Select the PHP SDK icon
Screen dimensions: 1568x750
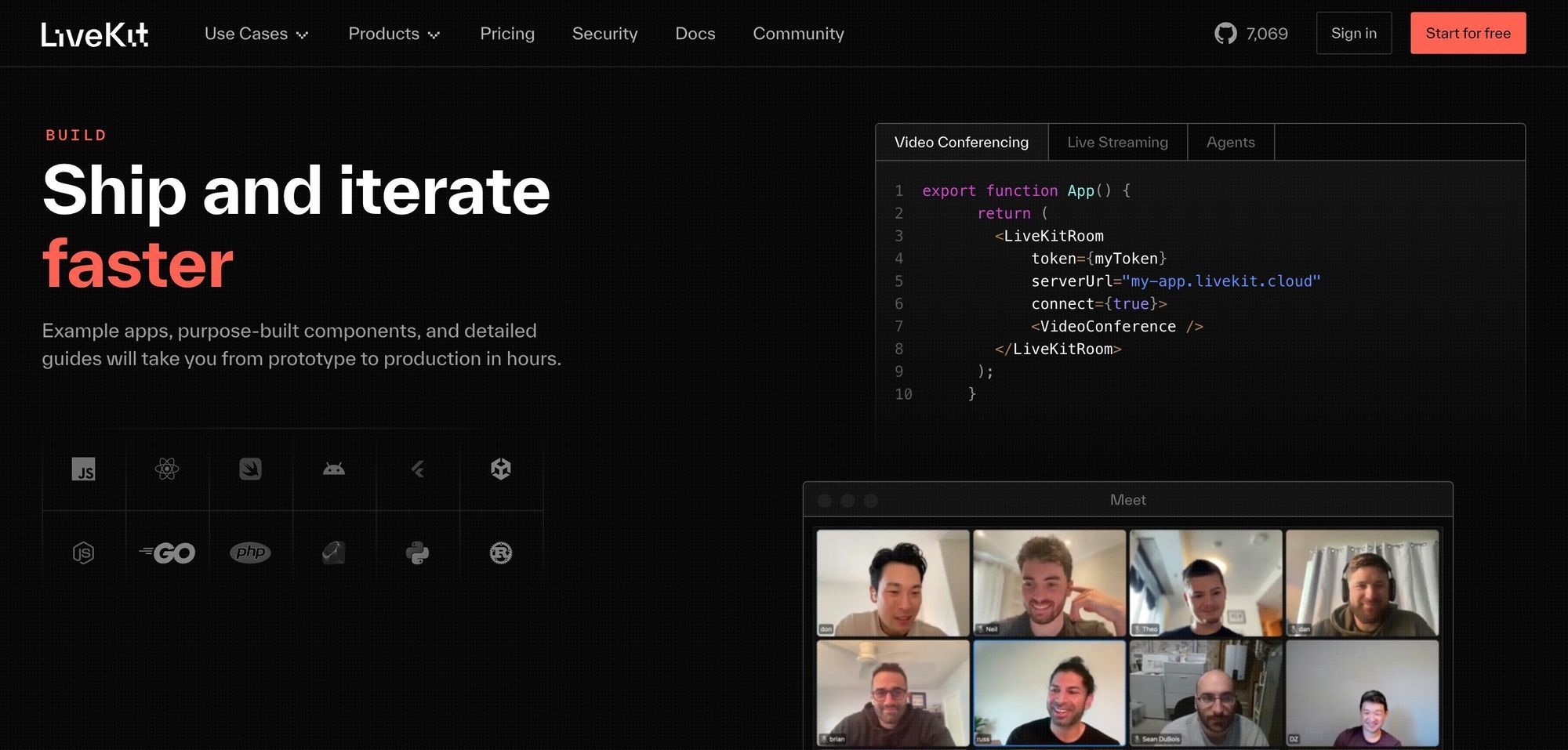pyautogui.click(x=250, y=553)
